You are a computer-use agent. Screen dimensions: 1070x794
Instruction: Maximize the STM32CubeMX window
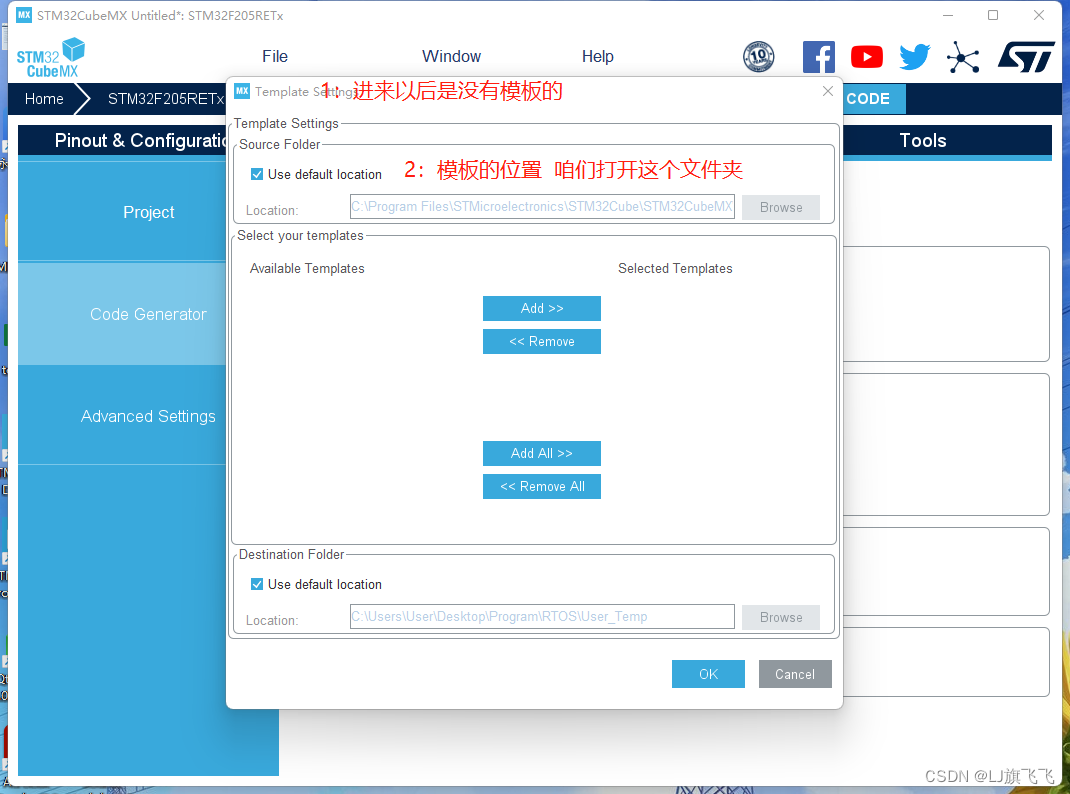[x=993, y=15]
